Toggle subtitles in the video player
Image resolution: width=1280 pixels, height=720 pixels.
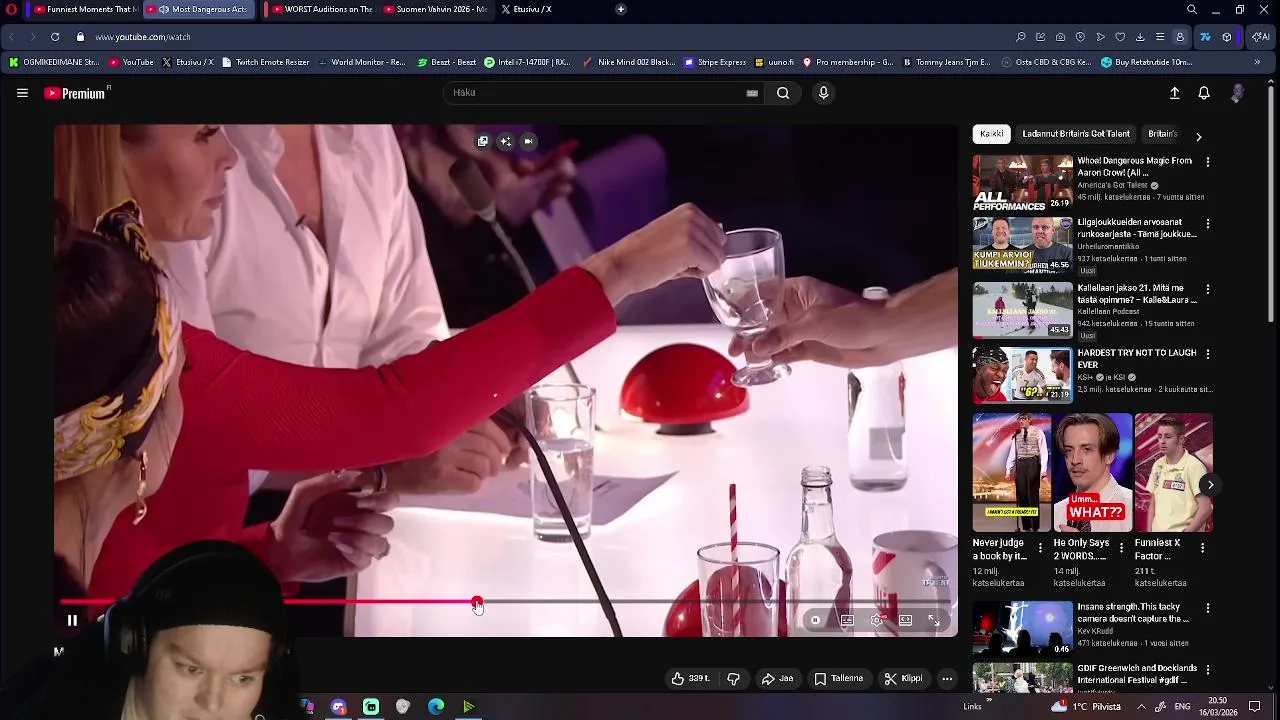(847, 621)
